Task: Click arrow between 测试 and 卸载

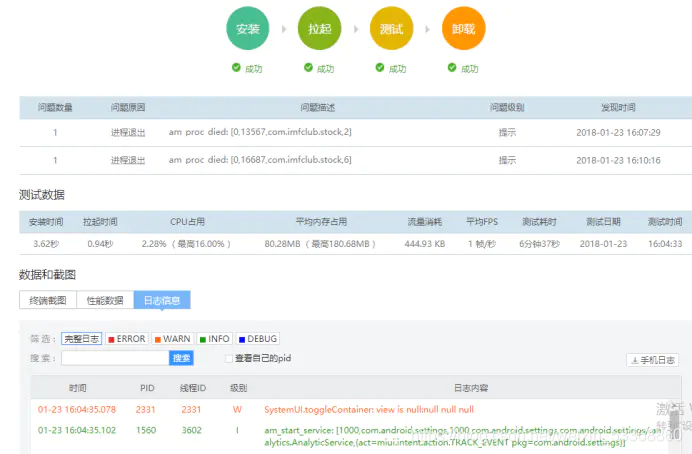Action: coord(427,29)
